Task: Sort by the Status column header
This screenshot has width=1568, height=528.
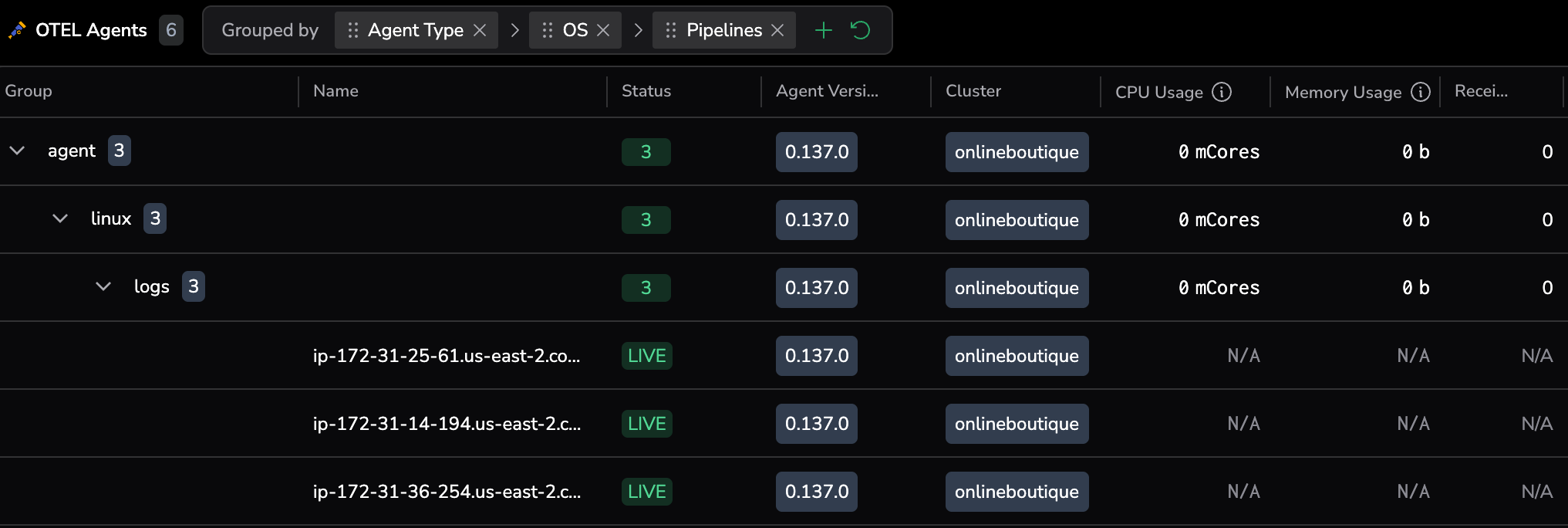Action: pos(646,91)
